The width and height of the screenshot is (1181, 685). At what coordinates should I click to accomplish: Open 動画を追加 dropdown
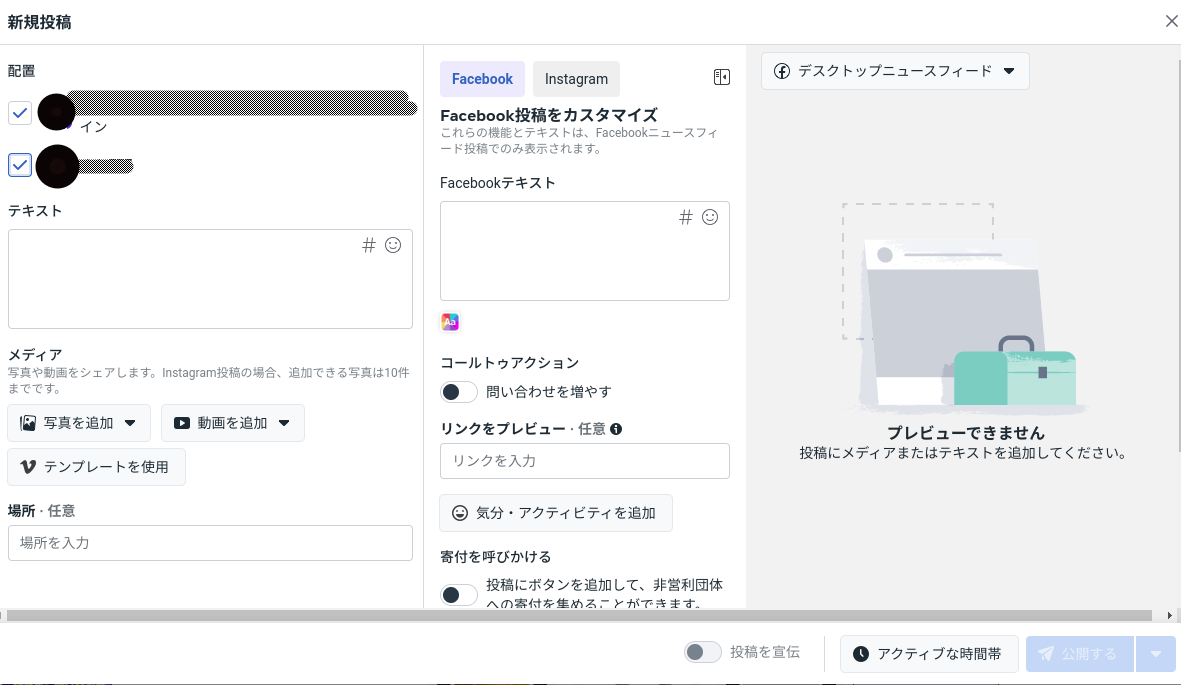tap(233, 423)
